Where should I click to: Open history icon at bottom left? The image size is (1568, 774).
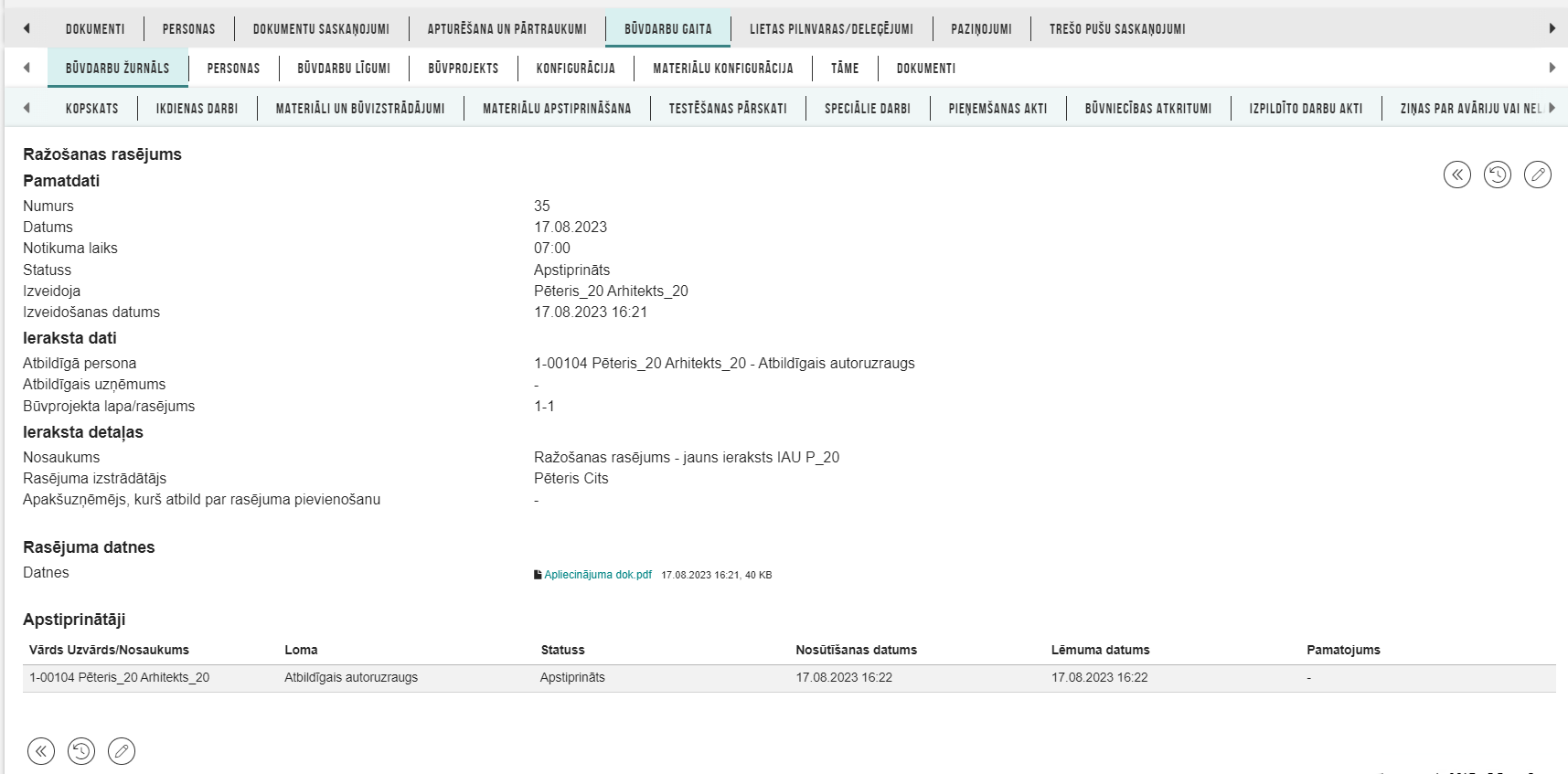click(x=81, y=751)
